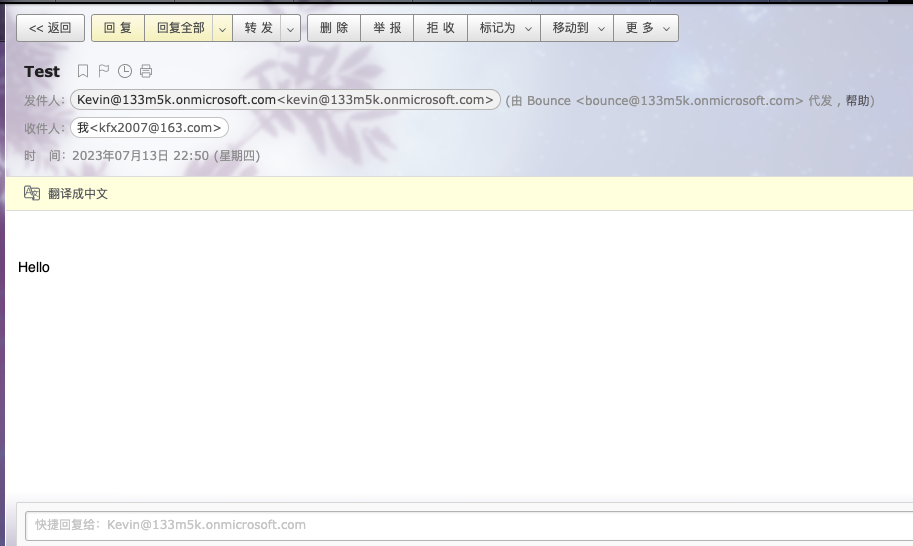Open the 标记为 dropdown

(x=504, y=28)
